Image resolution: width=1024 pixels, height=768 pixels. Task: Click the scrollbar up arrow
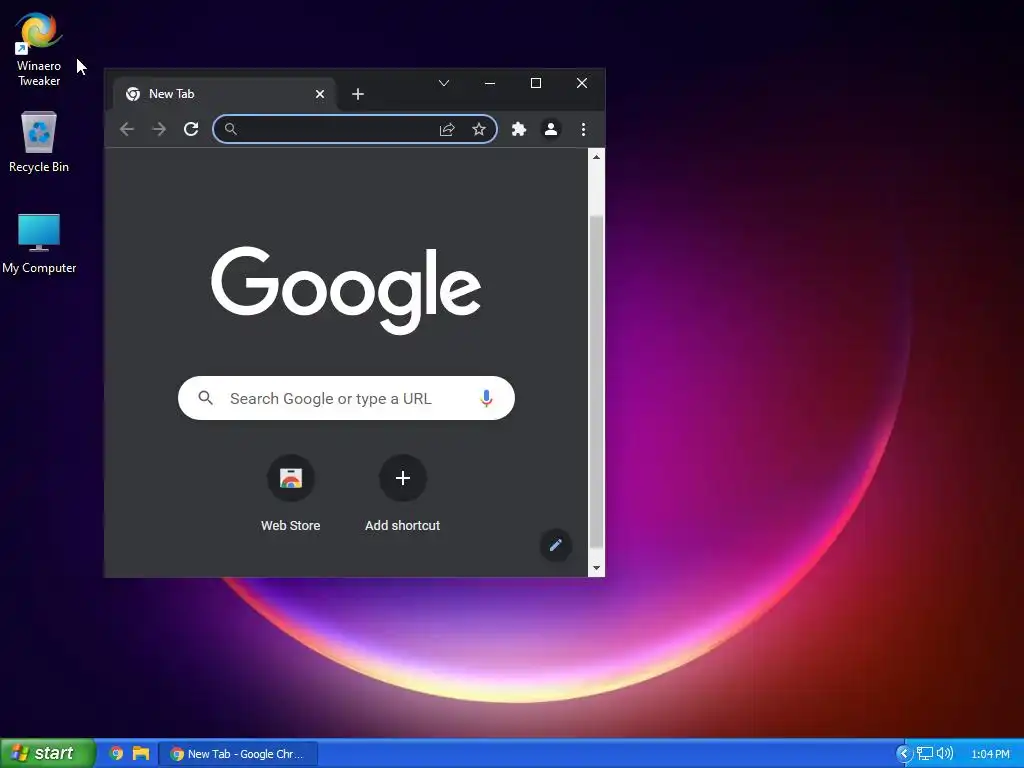click(x=596, y=157)
